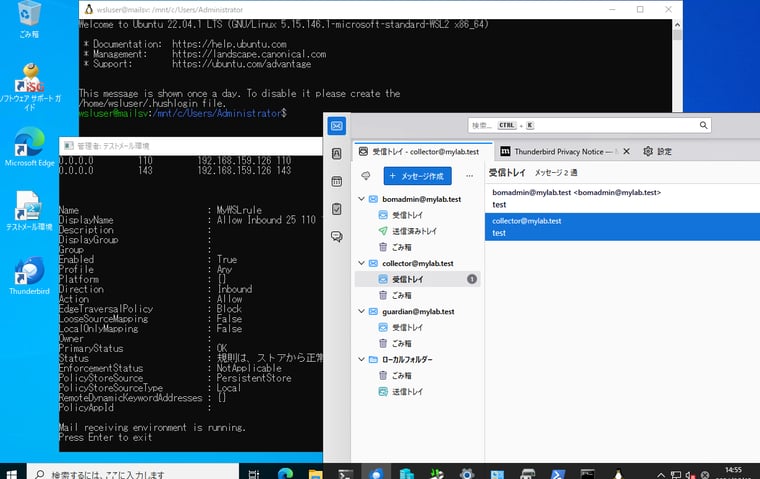This screenshot has height=479, width=760.
Task: Focus Windows taskbar search box
Action: click(133, 474)
